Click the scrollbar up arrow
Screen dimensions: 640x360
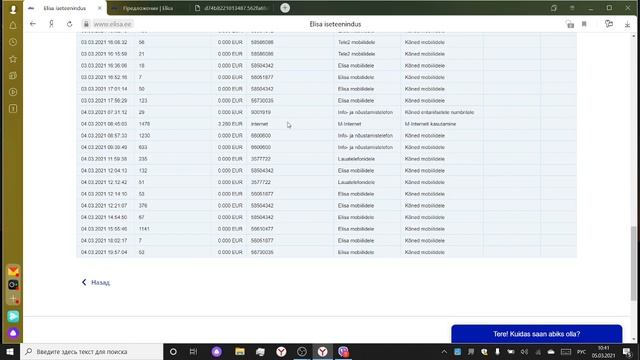633,36
